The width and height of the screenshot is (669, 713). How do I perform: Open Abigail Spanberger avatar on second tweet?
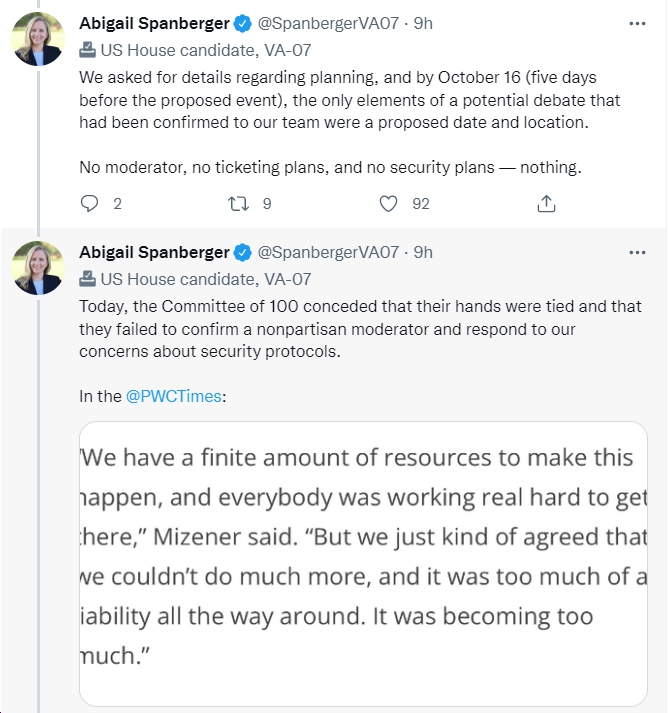point(38,268)
